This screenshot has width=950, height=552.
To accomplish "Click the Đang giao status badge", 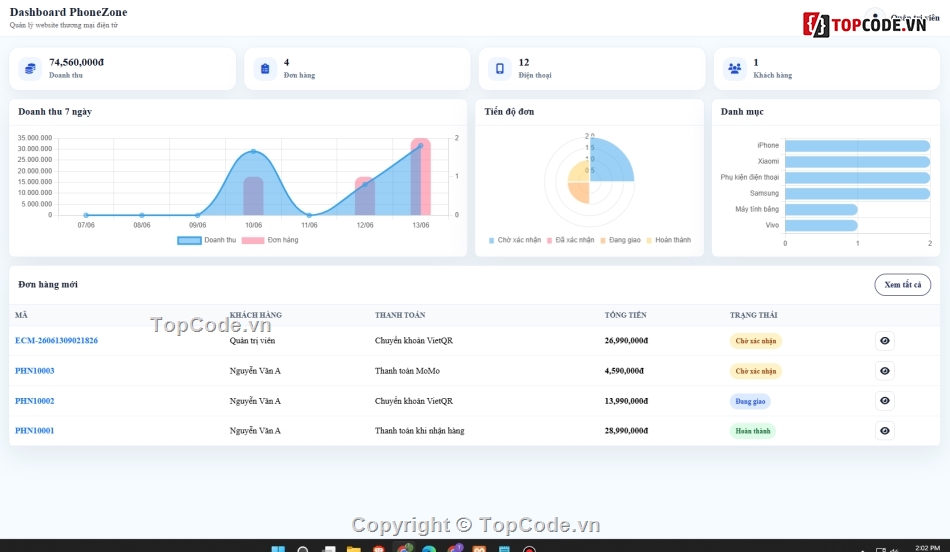I will (750, 401).
